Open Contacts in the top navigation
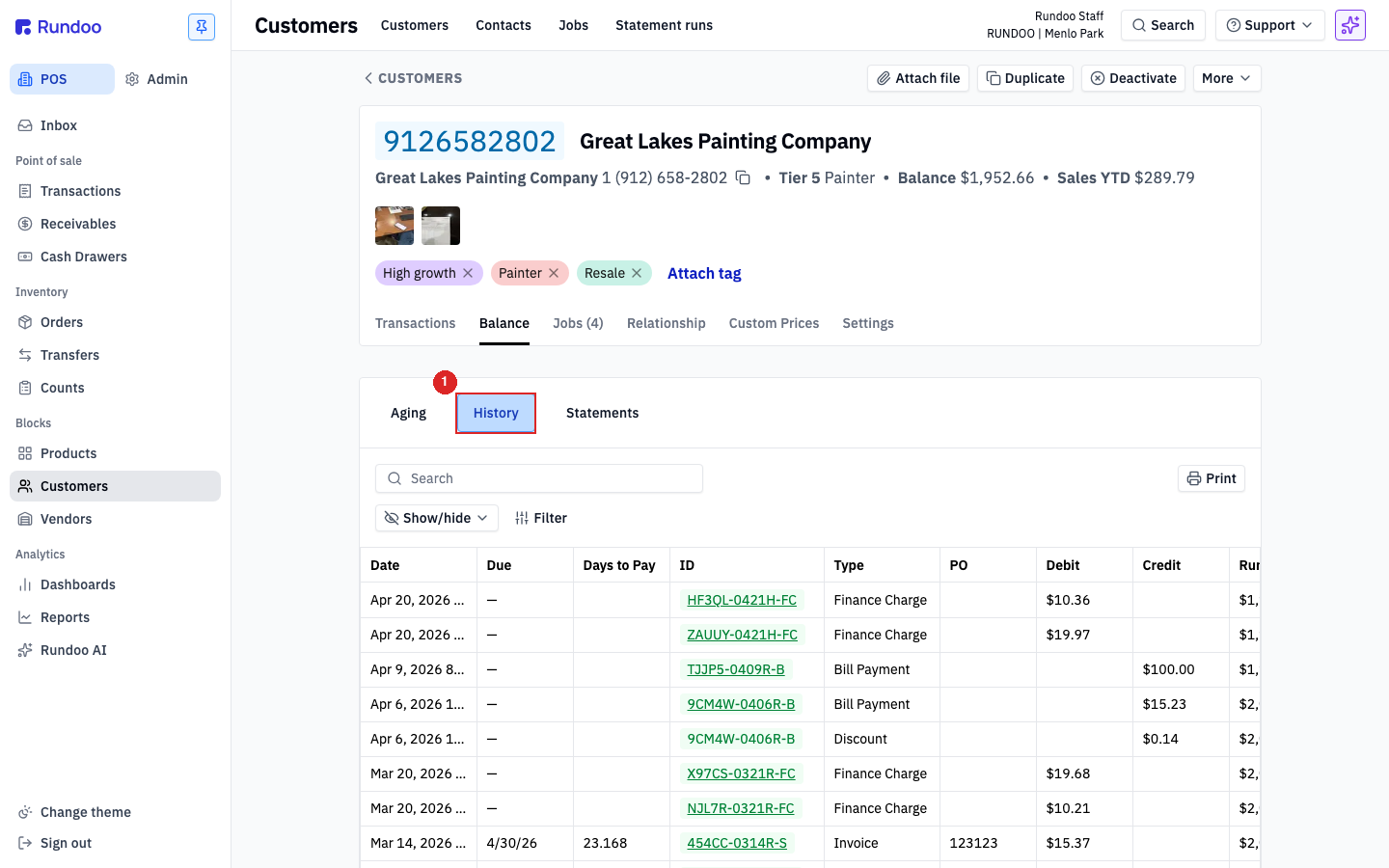This screenshot has width=1389, height=868. pyautogui.click(x=504, y=25)
